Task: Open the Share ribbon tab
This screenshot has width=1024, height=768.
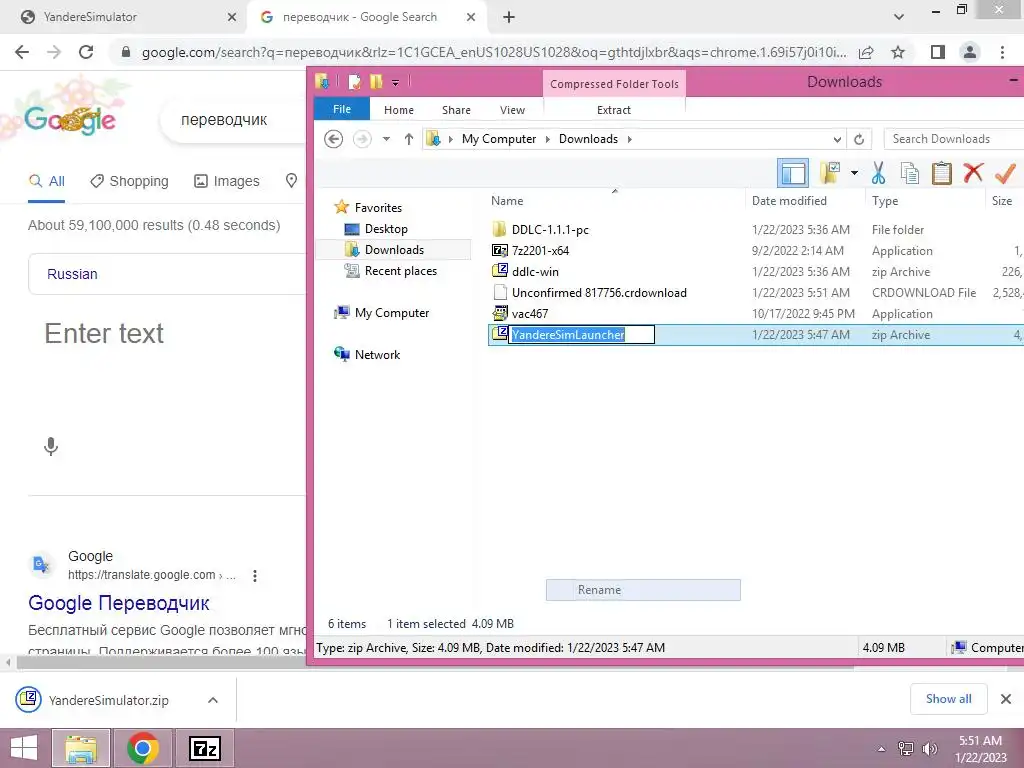Action: coord(456,110)
